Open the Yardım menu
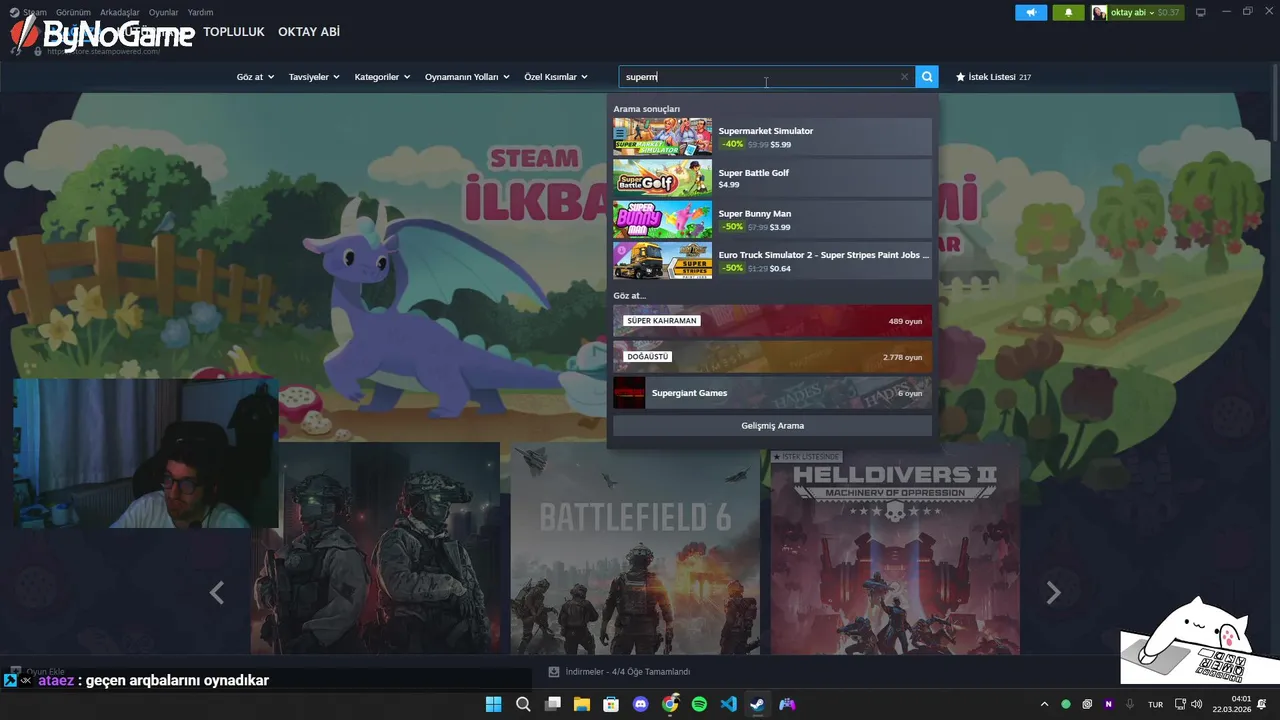The height and width of the screenshot is (720, 1280). (x=200, y=12)
